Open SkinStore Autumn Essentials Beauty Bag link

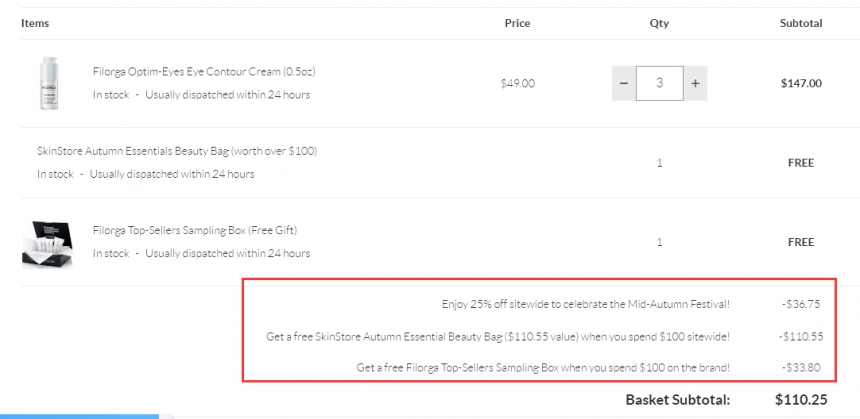177,151
